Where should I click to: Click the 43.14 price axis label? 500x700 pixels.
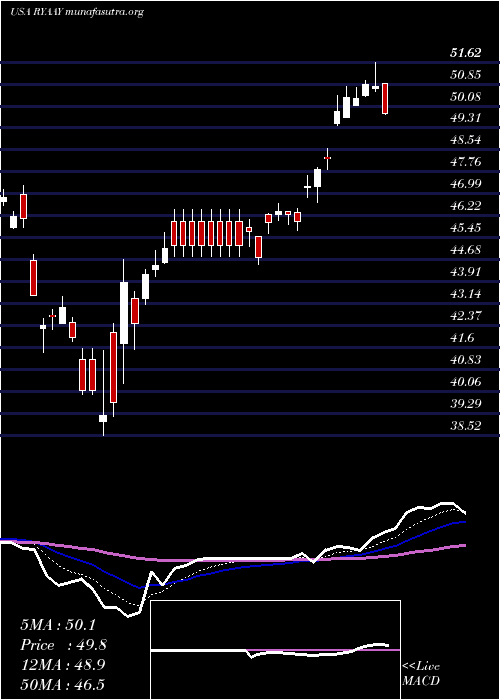(466, 294)
